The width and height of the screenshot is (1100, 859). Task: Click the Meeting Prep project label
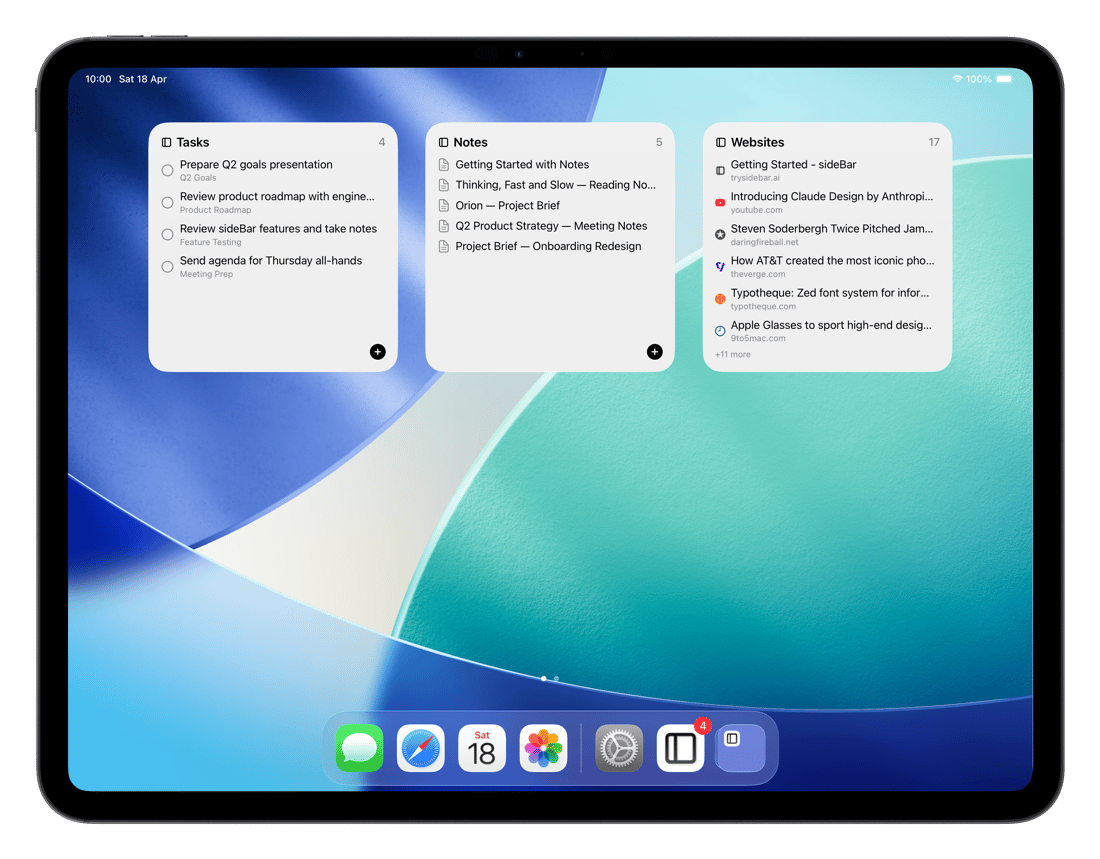click(x=206, y=274)
